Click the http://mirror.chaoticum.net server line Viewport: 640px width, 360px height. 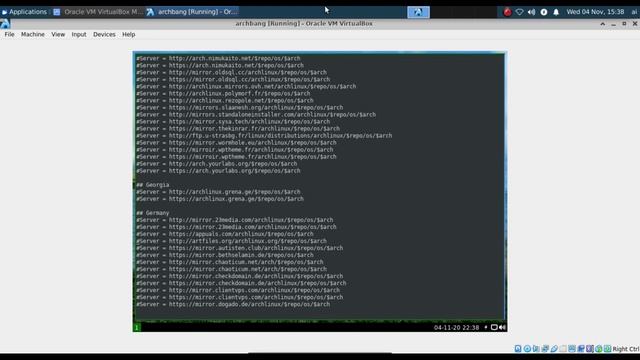pos(230,262)
